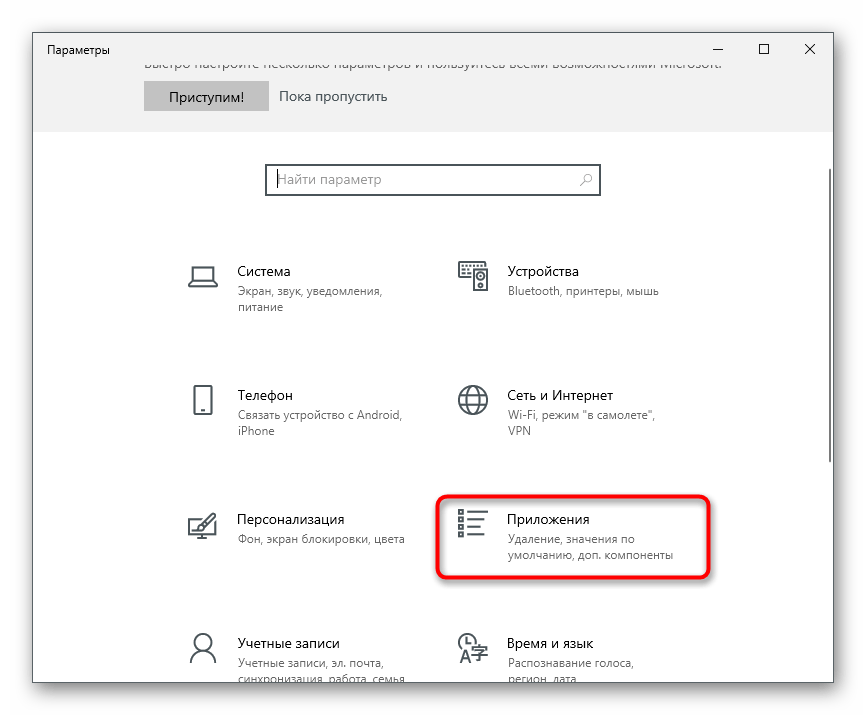The width and height of the screenshot is (866, 715).
Task: Click the Учетные записи person icon
Action: click(x=203, y=647)
